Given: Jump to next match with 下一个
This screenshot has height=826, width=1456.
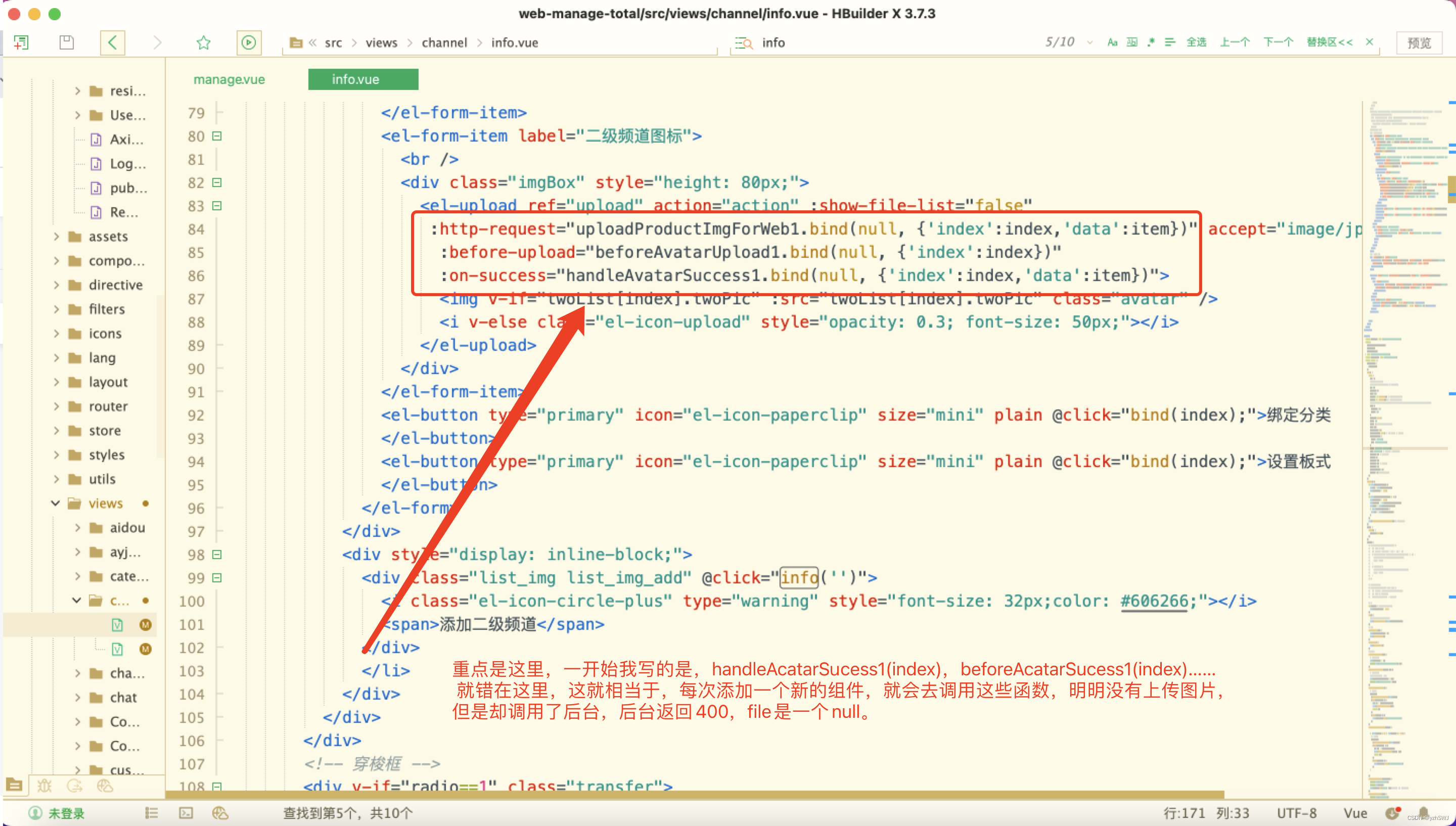Looking at the screenshot, I should [x=1278, y=42].
